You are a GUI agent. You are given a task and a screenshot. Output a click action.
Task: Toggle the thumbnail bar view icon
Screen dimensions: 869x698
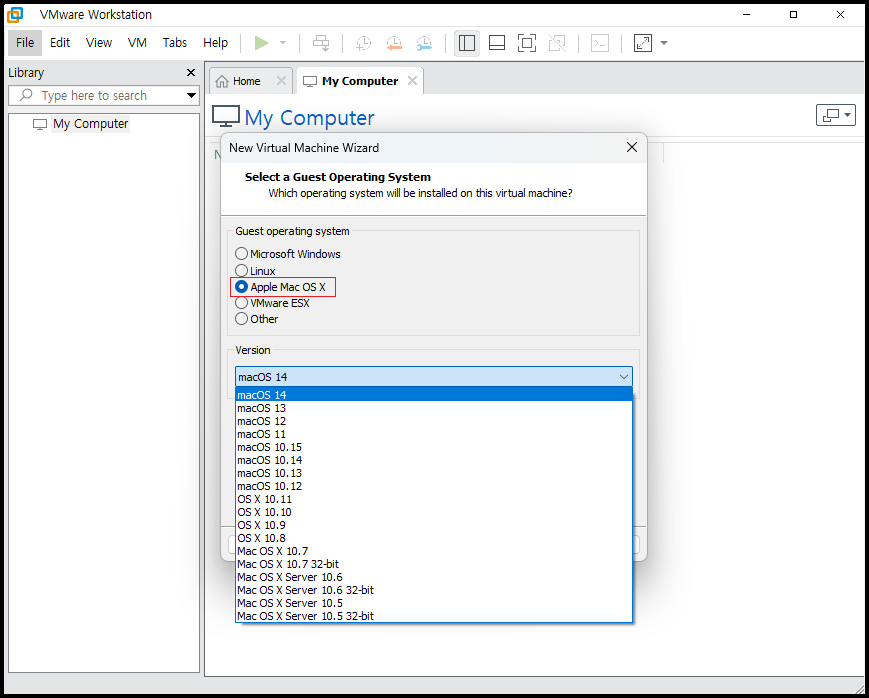click(497, 43)
